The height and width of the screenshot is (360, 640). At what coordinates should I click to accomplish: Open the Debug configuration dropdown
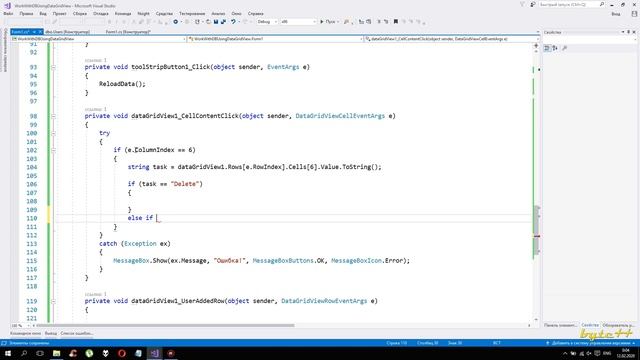pyautogui.click(x=267, y=22)
